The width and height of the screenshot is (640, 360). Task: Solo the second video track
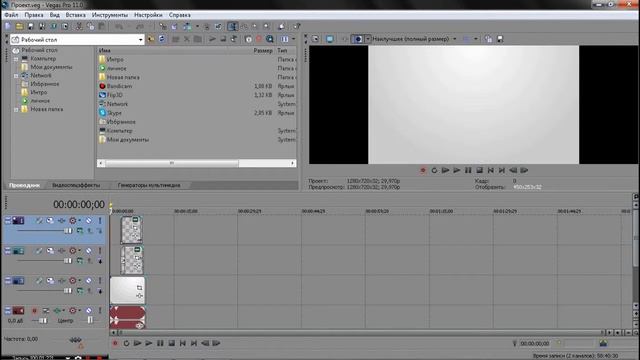coord(100,251)
